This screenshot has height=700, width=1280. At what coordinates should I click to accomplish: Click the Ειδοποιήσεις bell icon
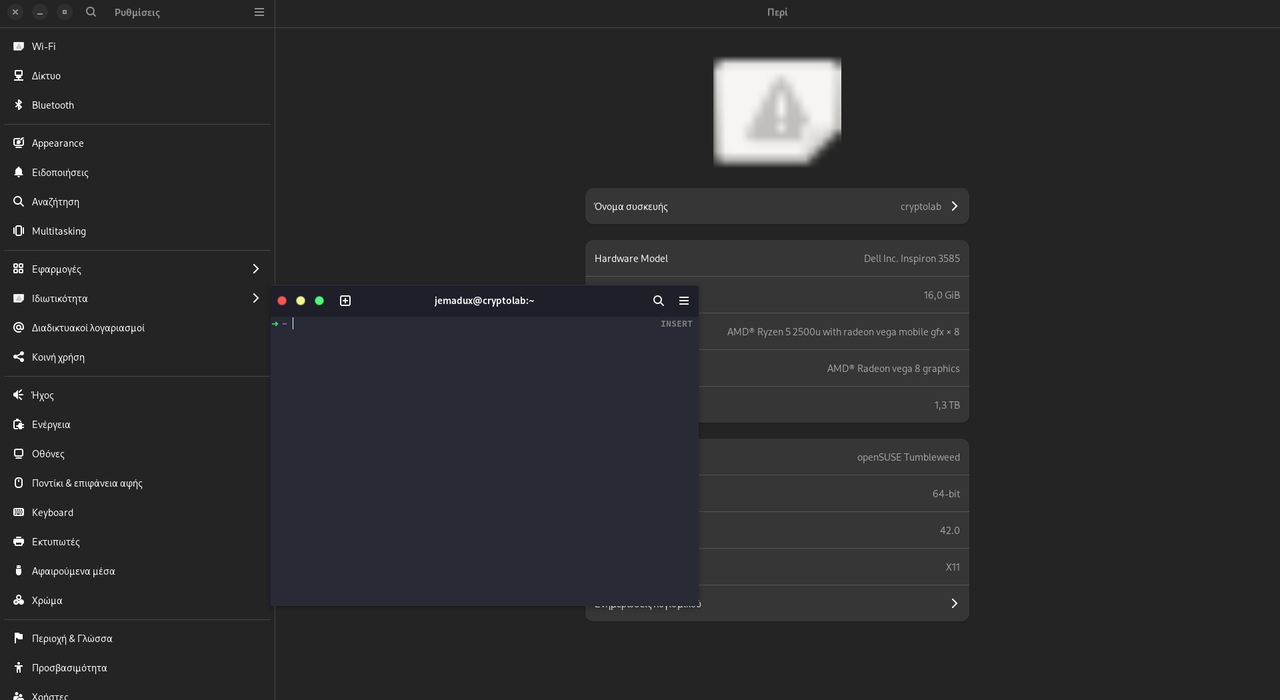[18, 172]
